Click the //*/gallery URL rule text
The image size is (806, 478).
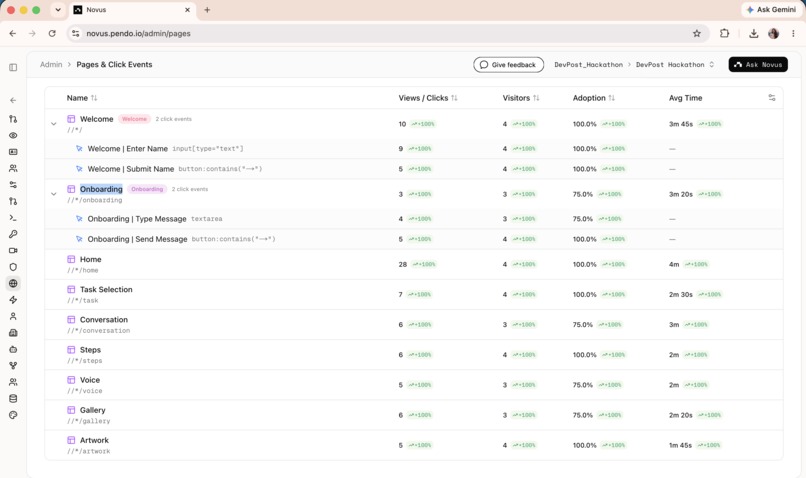(x=88, y=421)
